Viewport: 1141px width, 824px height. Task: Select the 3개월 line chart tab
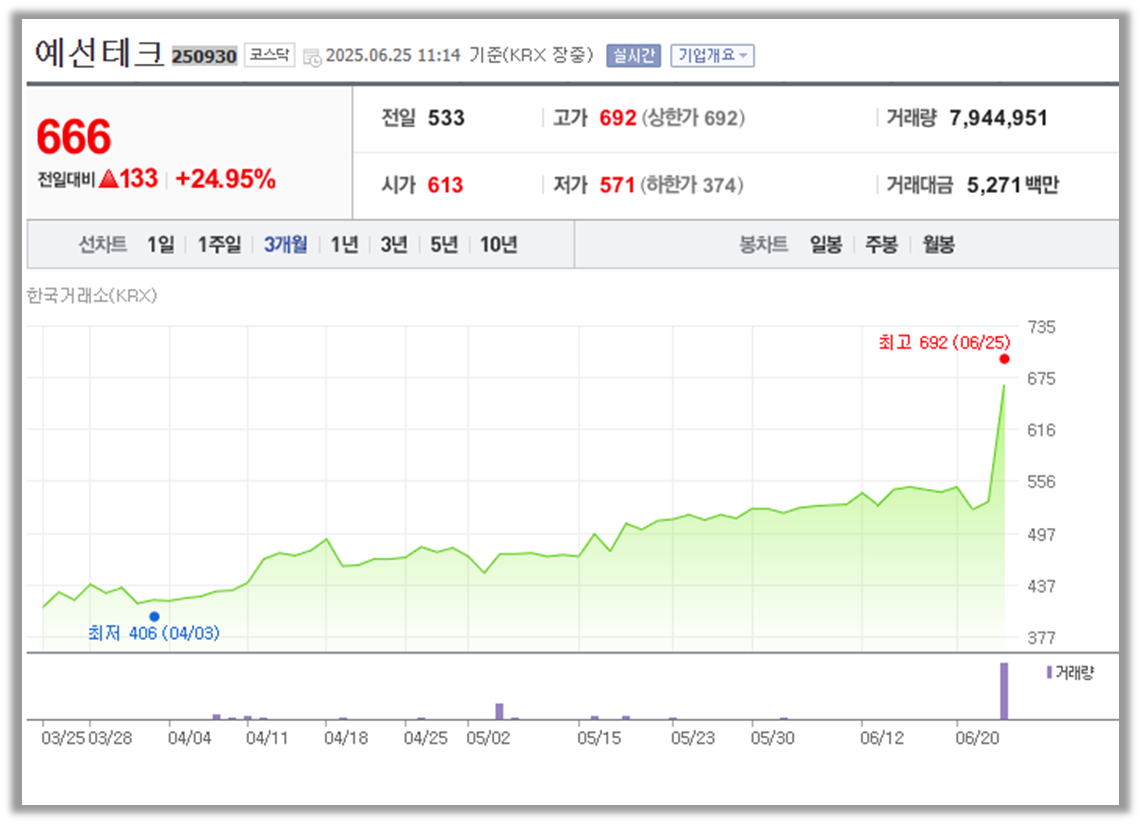[x=285, y=245]
